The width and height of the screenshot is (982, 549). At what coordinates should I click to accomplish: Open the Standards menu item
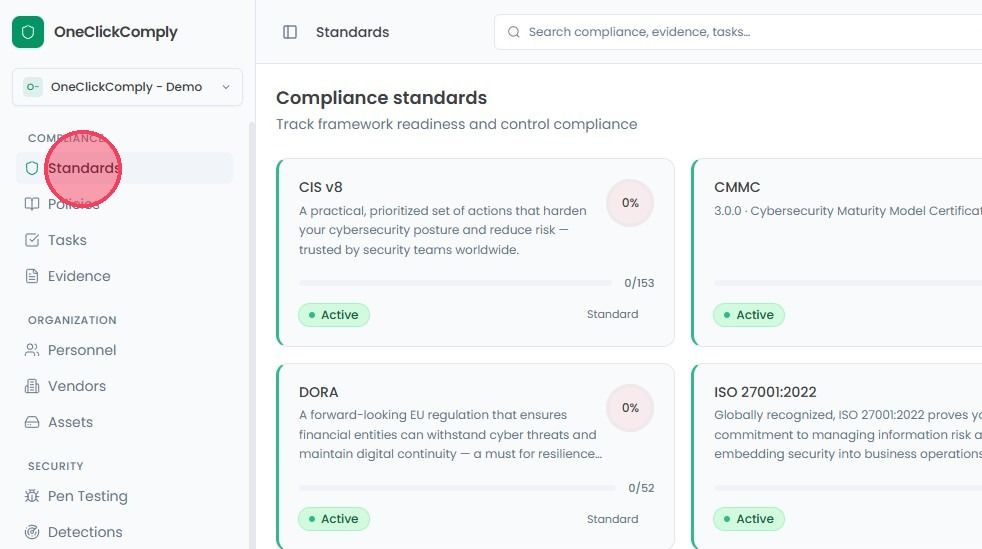point(125,168)
